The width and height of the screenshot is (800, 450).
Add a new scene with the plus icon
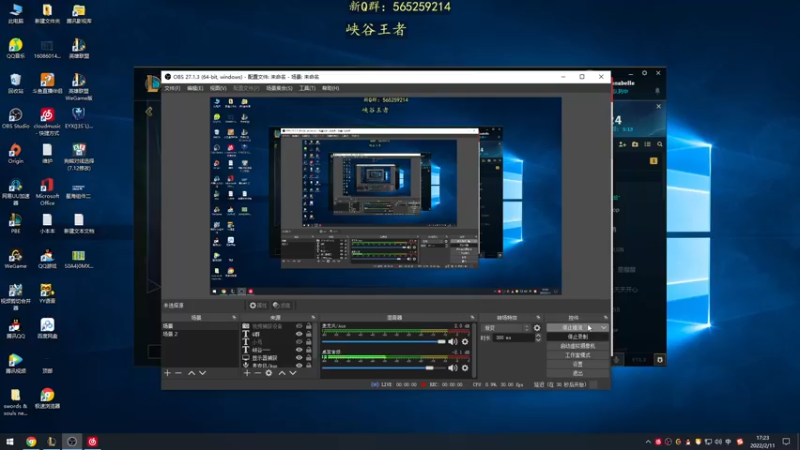click(x=167, y=373)
